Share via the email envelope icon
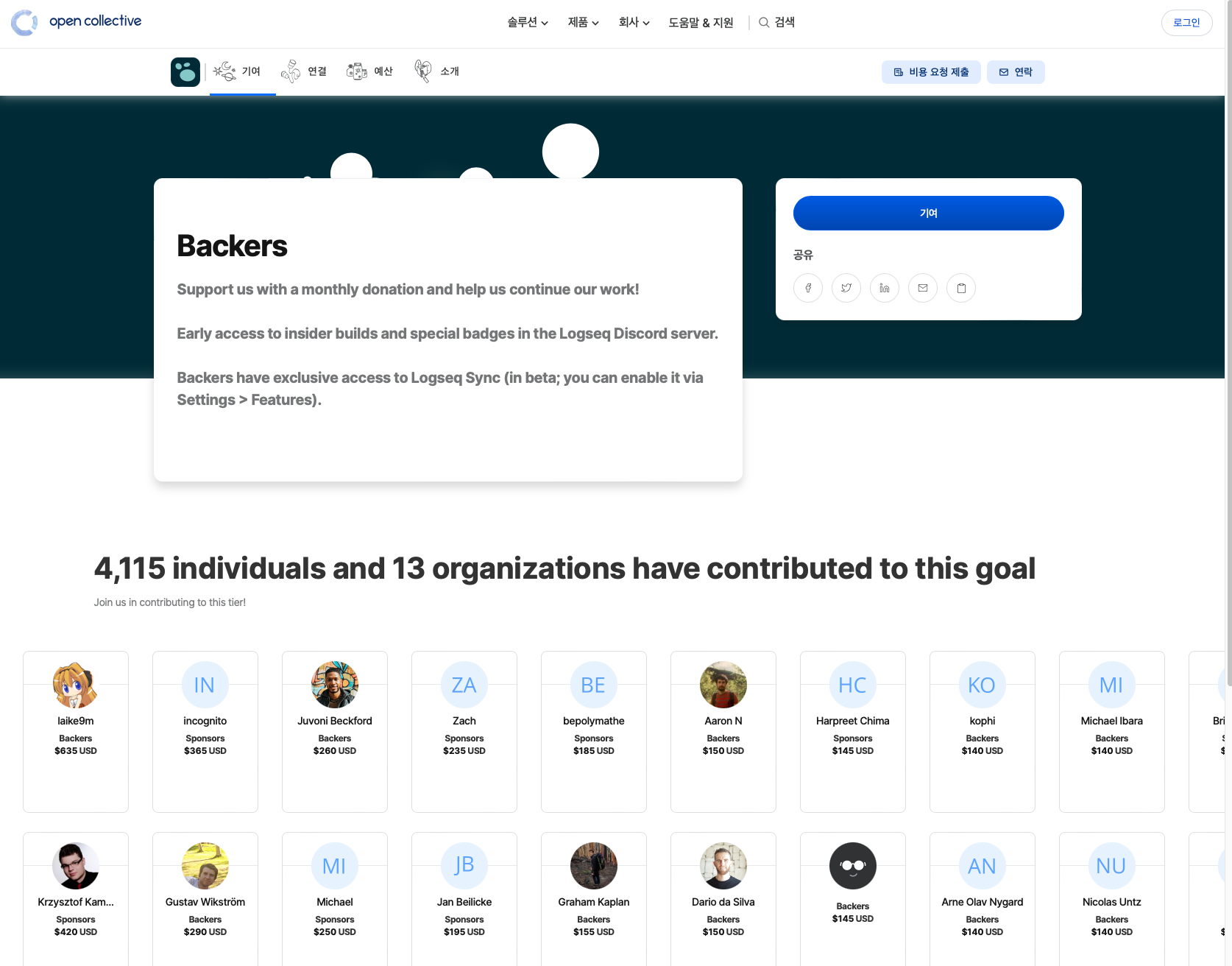Screen dimensions: 1232x966 pos(923,288)
